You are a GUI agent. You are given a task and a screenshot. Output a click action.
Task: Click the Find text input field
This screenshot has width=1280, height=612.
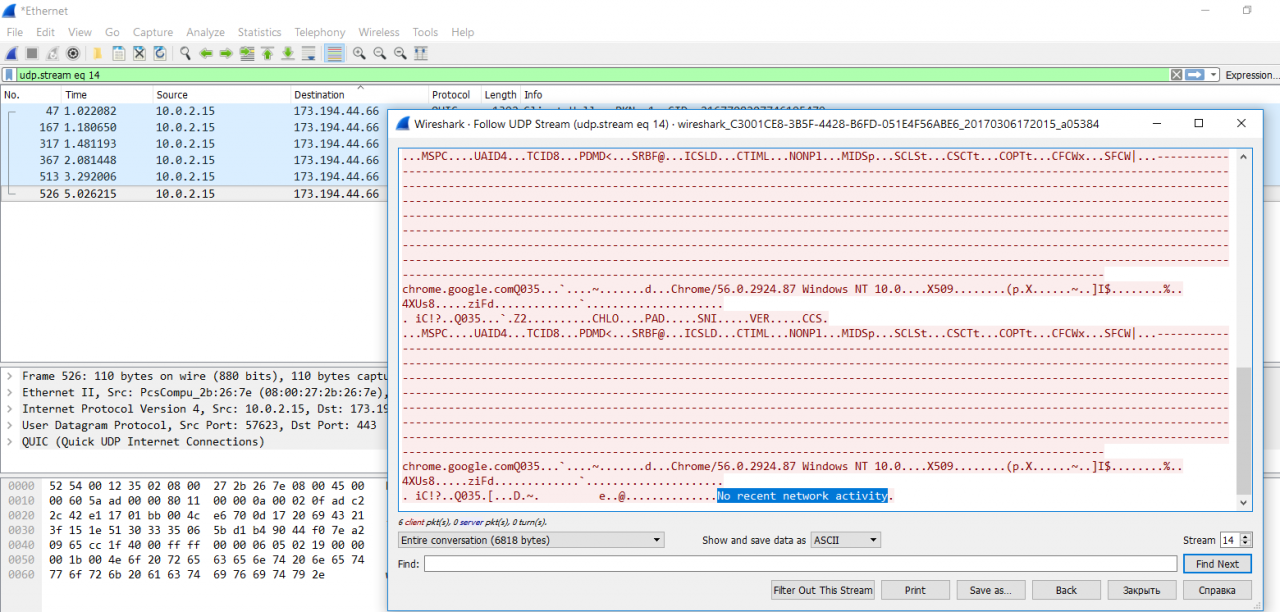point(800,564)
